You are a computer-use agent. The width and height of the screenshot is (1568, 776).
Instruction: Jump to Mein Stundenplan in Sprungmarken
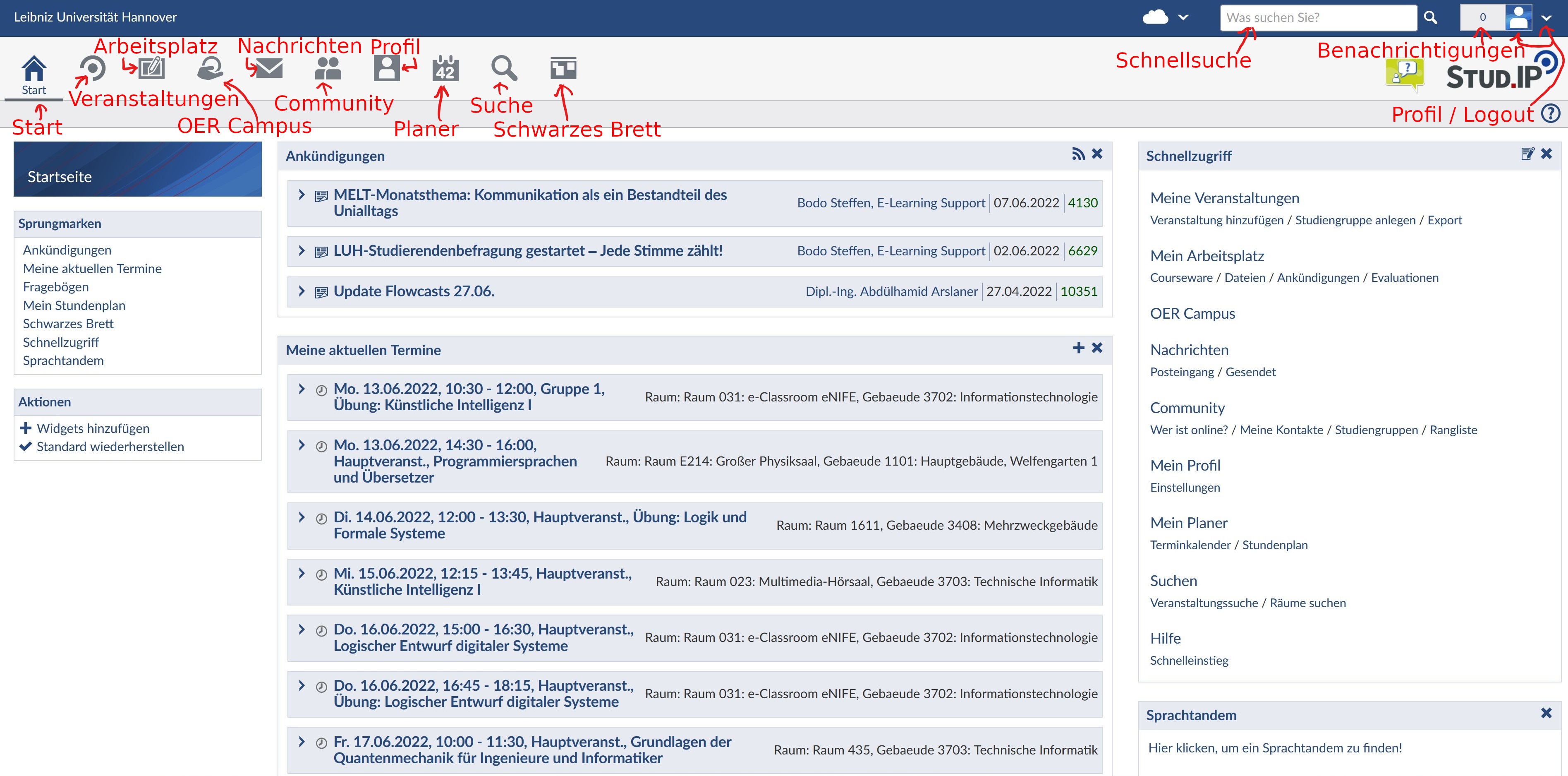[x=74, y=305]
